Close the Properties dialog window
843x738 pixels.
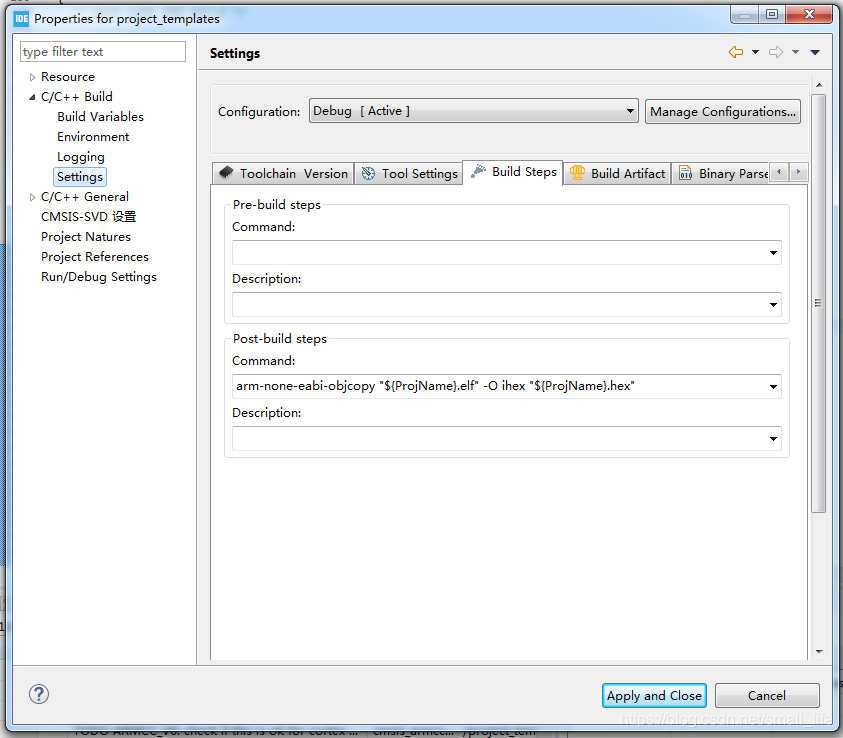pyautogui.click(x=809, y=15)
